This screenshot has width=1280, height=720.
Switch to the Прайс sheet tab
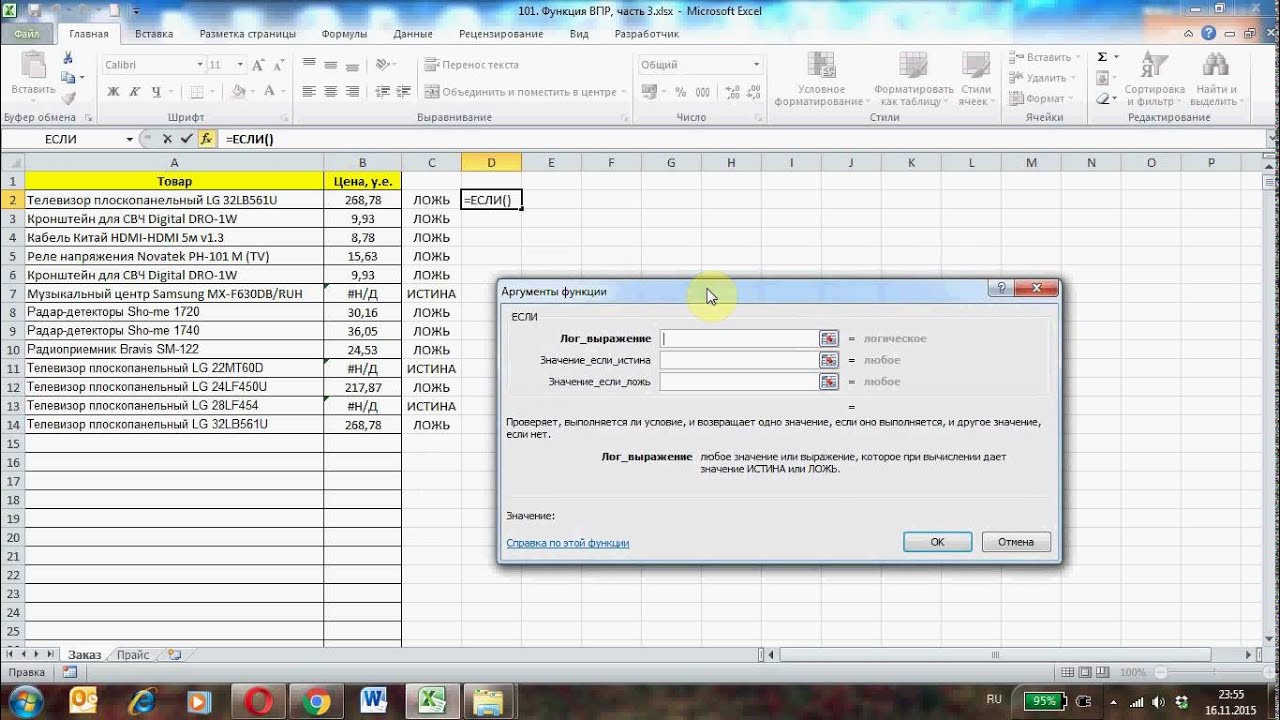[x=133, y=655]
